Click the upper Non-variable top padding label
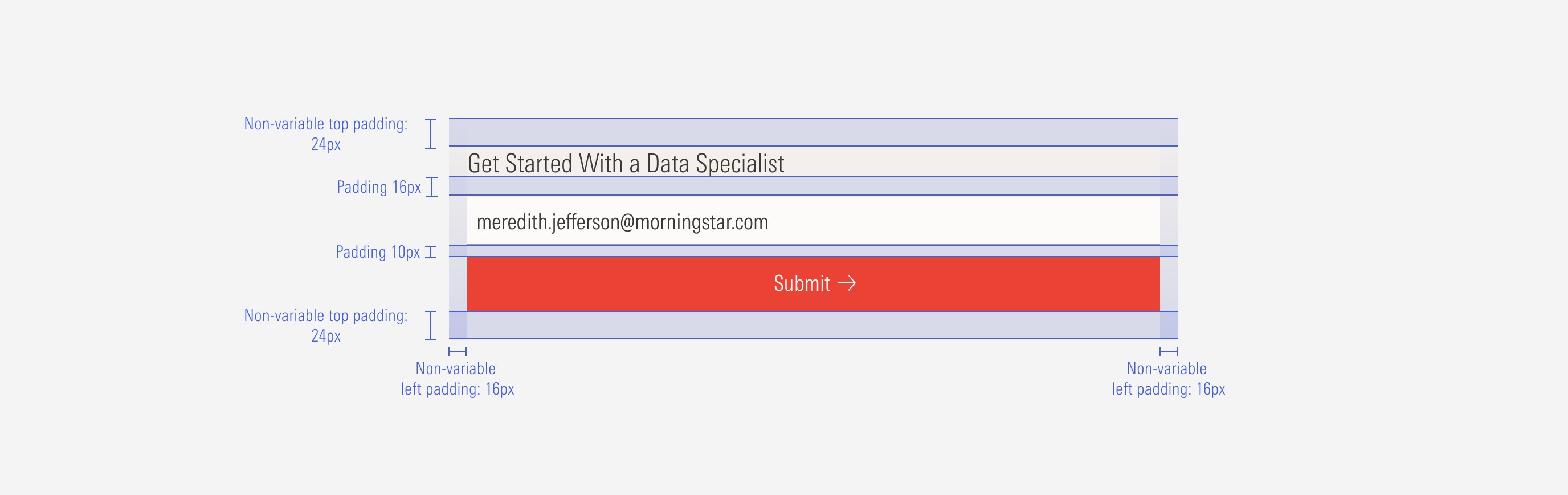Image resolution: width=1568 pixels, height=495 pixels. pyautogui.click(x=326, y=134)
